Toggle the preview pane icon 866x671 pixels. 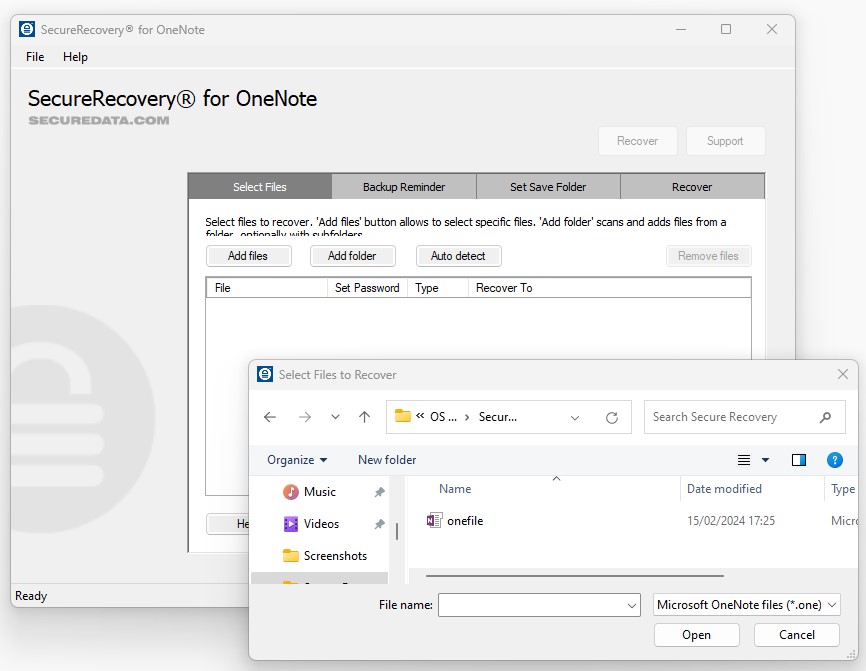point(798,460)
